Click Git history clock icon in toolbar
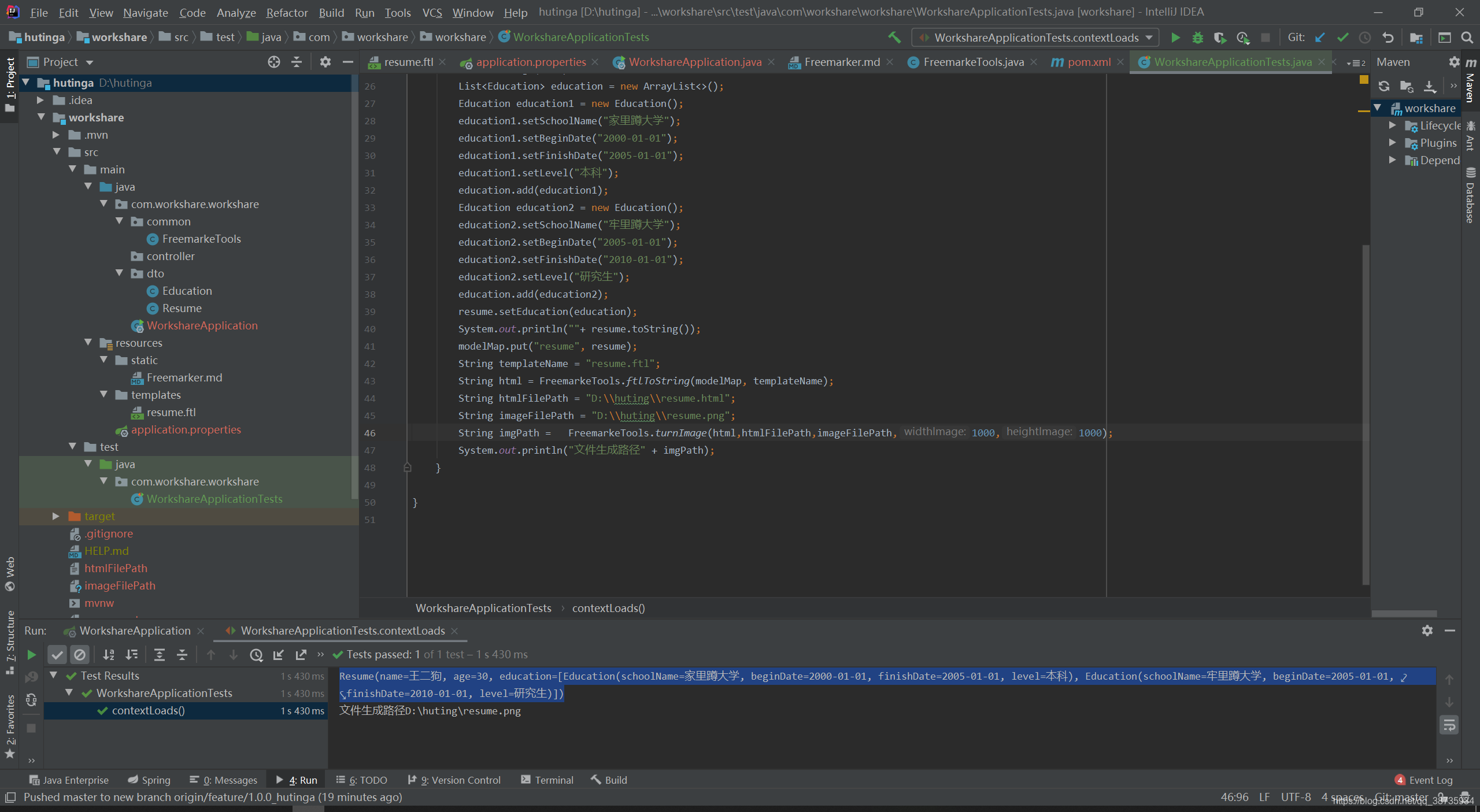The height and width of the screenshot is (812, 1480). (1365, 38)
